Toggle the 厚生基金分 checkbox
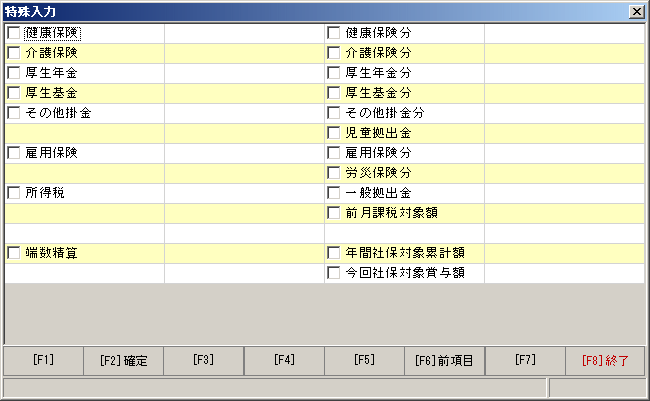The height and width of the screenshot is (401, 650). pos(334,92)
